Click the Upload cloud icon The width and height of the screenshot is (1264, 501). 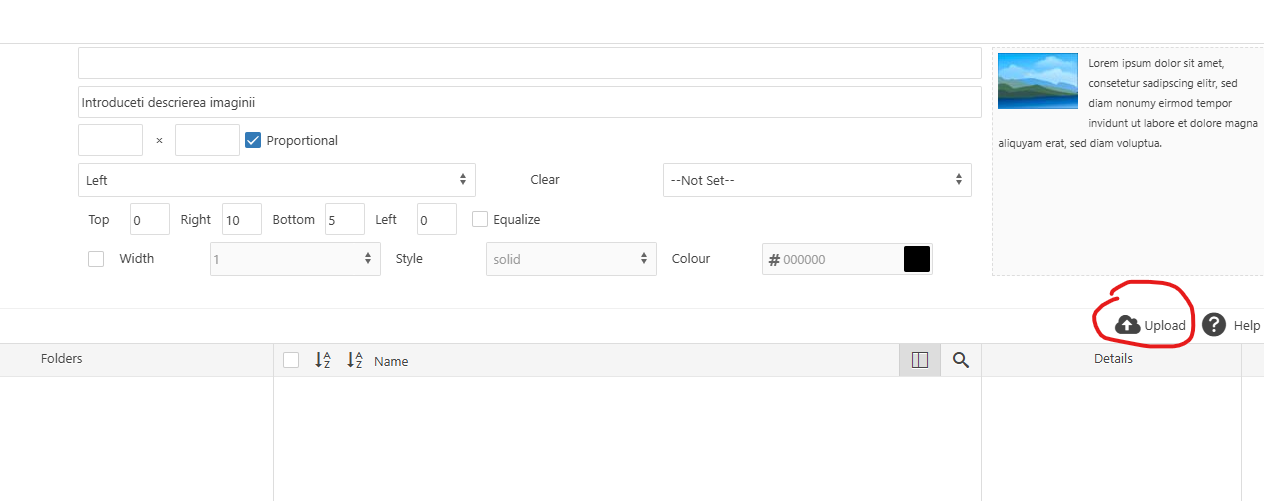tap(1128, 325)
